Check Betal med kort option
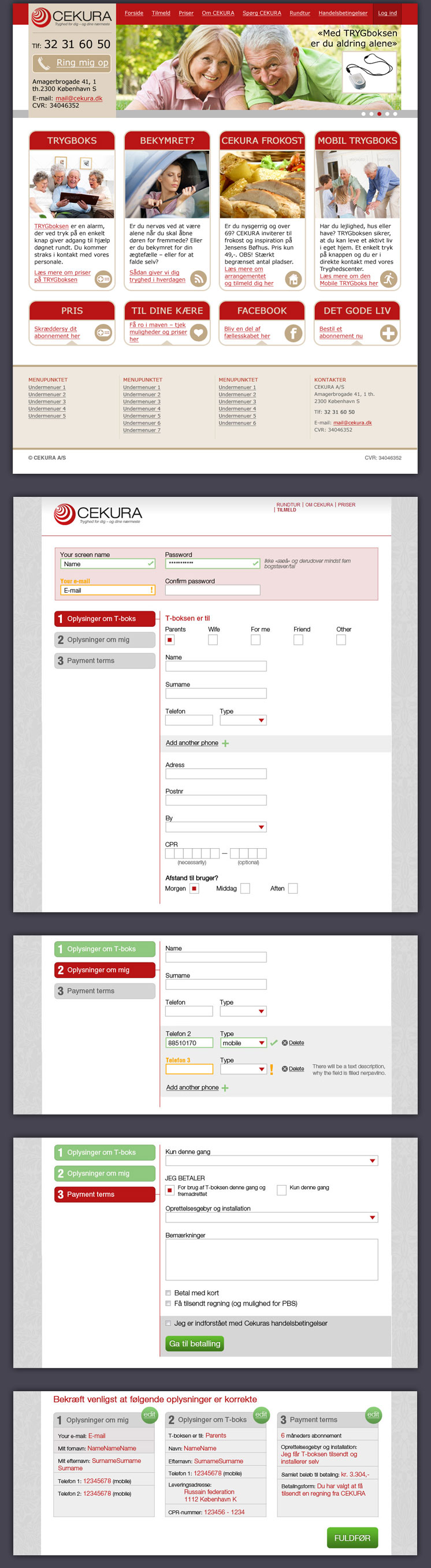Screen dimensions: 431x1568 [x=169, y=1293]
